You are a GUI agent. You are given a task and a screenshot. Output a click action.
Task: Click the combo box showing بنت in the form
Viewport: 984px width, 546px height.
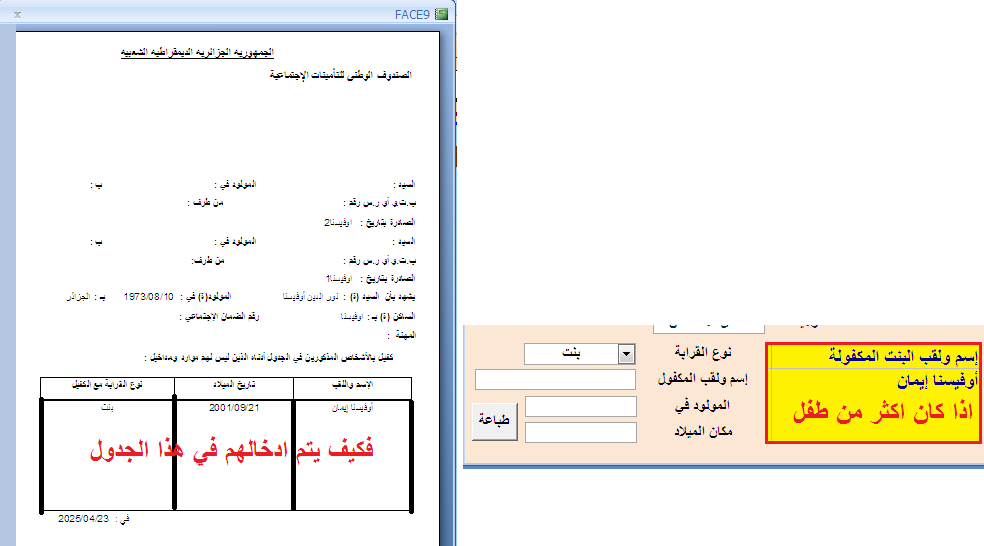[579, 354]
